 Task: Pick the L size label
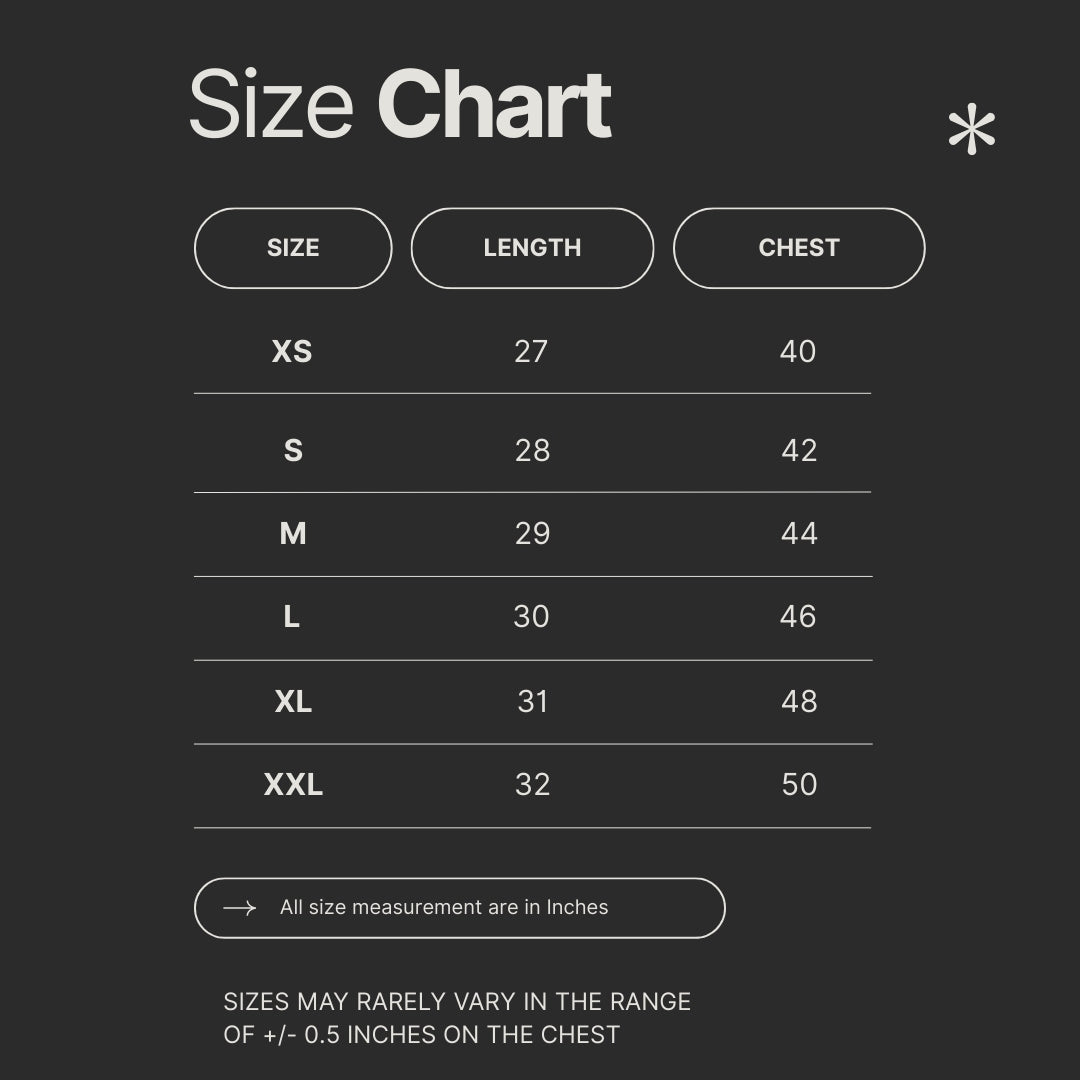[x=292, y=617]
